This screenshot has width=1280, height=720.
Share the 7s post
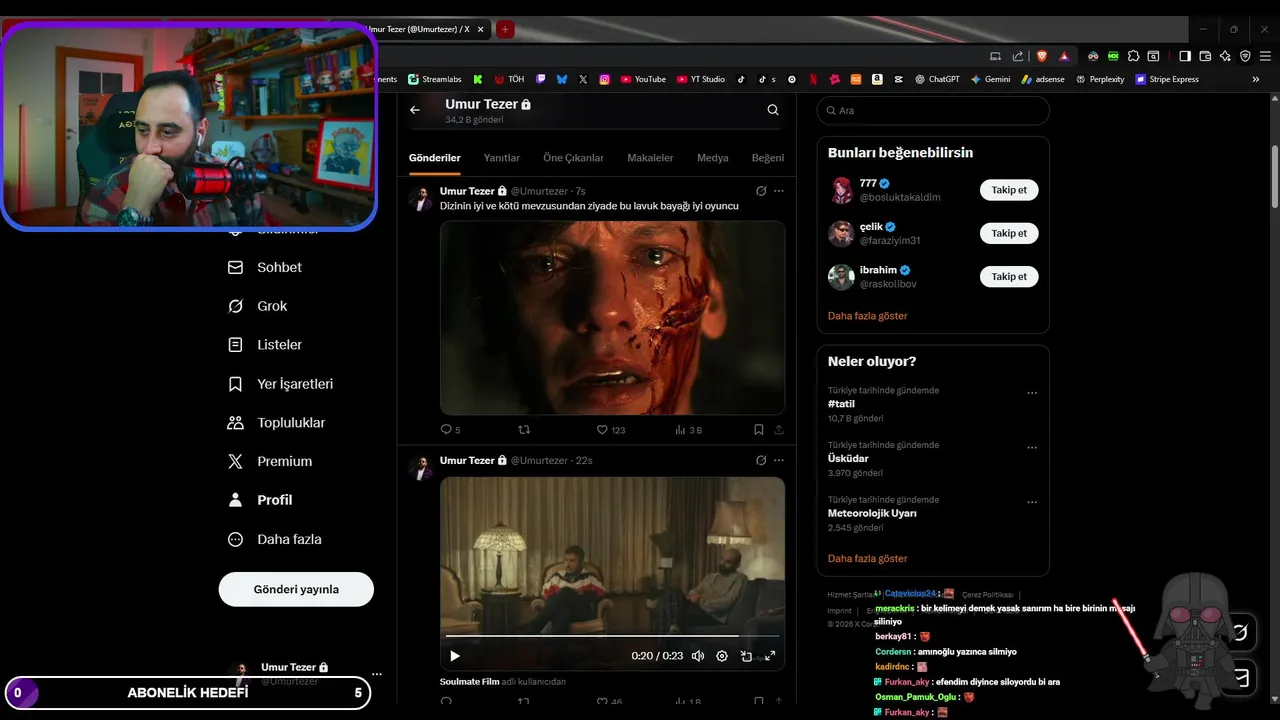pyautogui.click(x=779, y=430)
